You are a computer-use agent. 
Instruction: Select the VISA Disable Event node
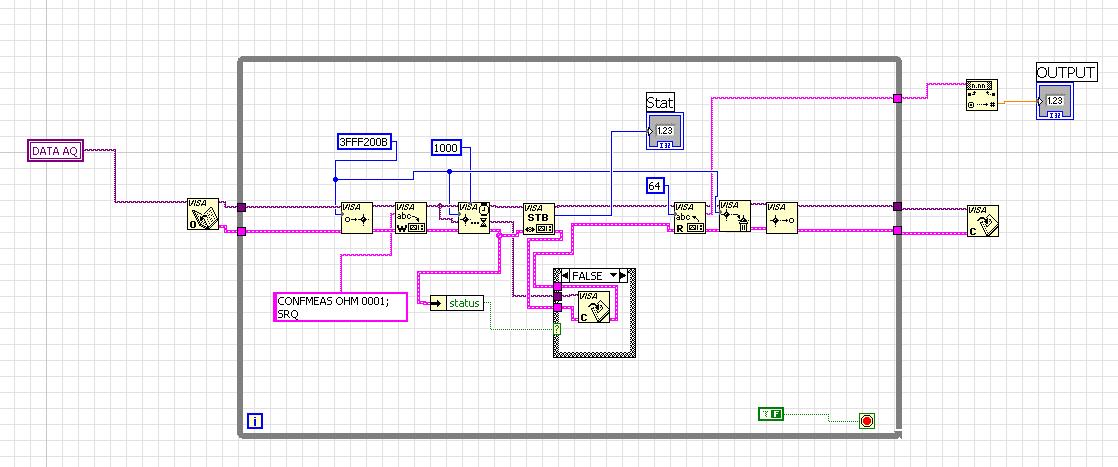click(x=781, y=217)
